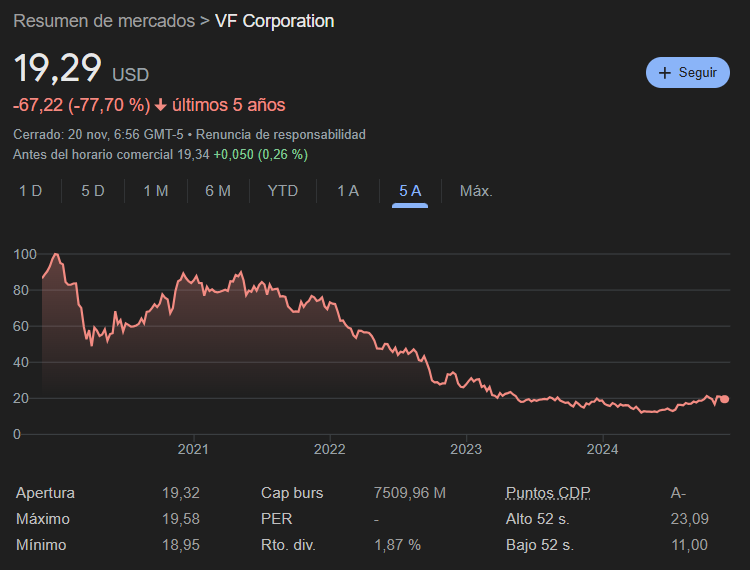Open the Máx. full history tab
Screen dimensions: 750x570
476,191
